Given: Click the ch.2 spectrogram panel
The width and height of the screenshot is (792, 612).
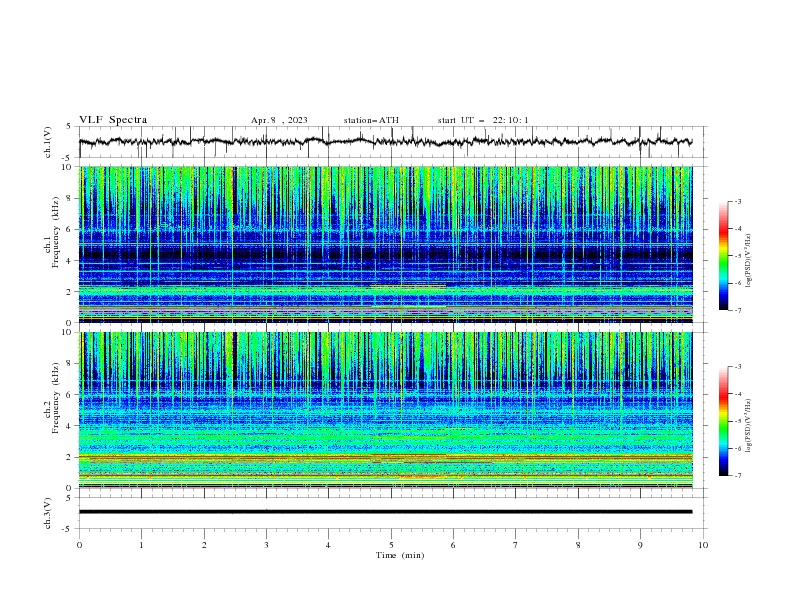Looking at the screenshot, I should point(386,410).
